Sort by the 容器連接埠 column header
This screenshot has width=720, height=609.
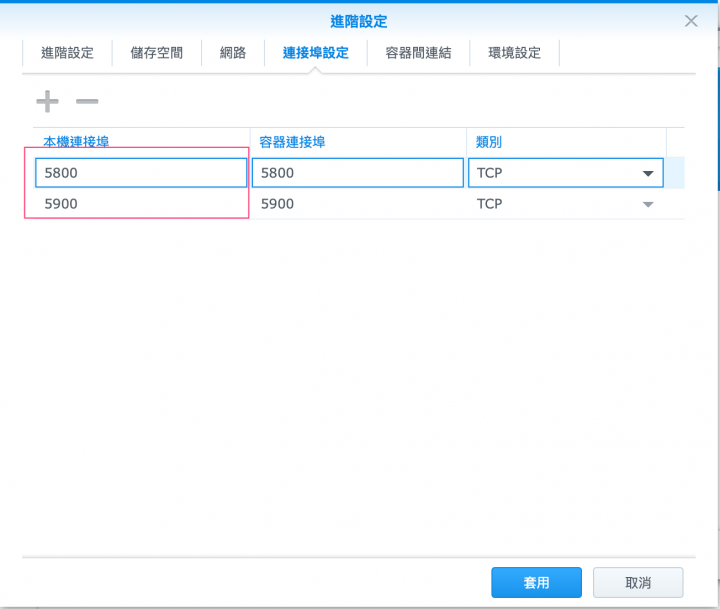tap(292, 142)
